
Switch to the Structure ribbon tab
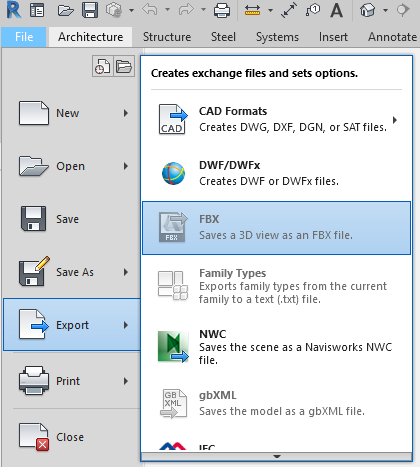167,37
